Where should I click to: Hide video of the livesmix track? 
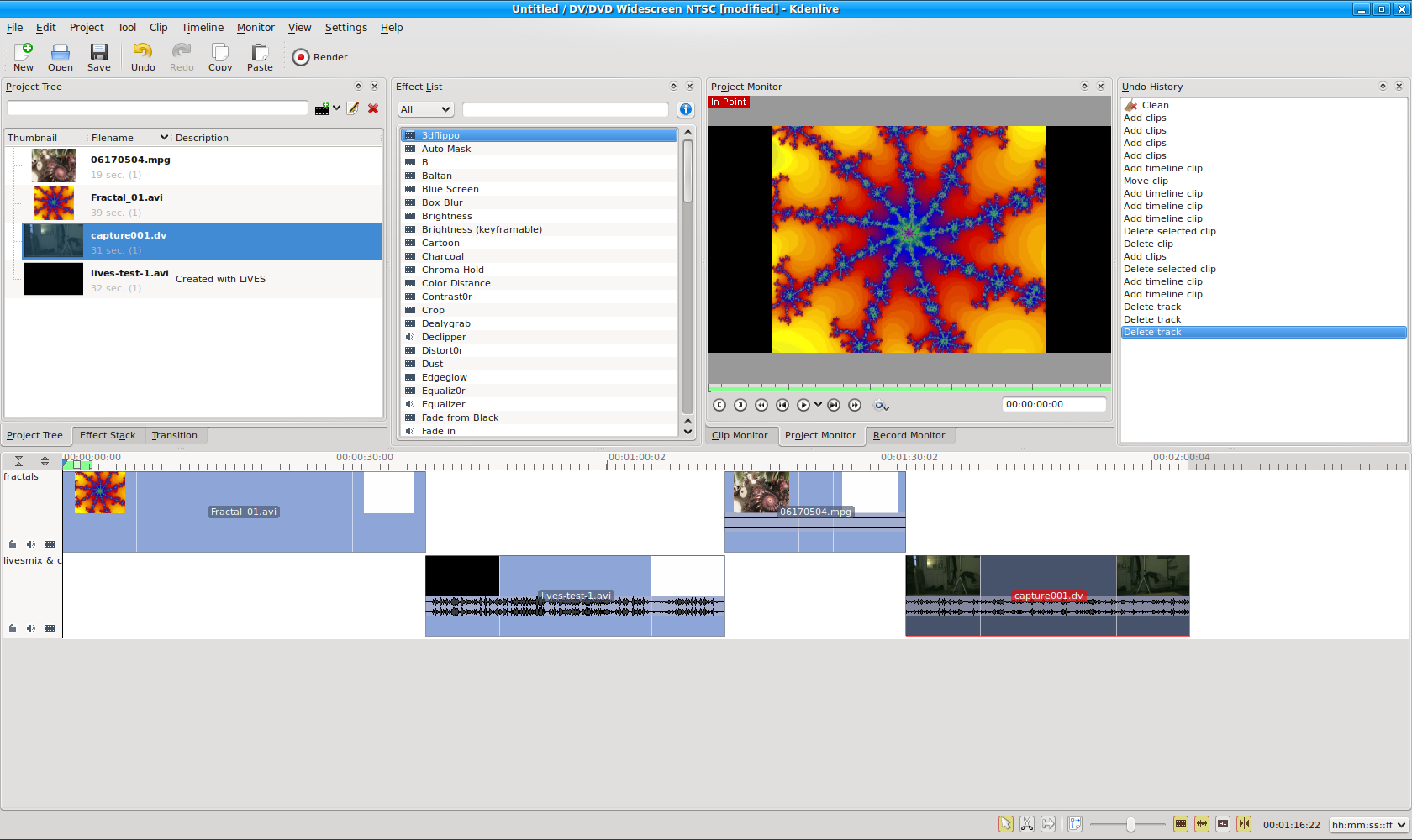(x=50, y=628)
